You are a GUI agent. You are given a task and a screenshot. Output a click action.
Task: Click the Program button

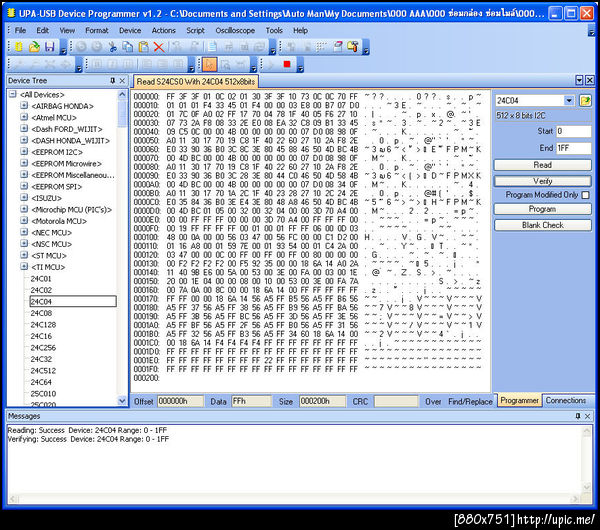click(x=542, y=209)
